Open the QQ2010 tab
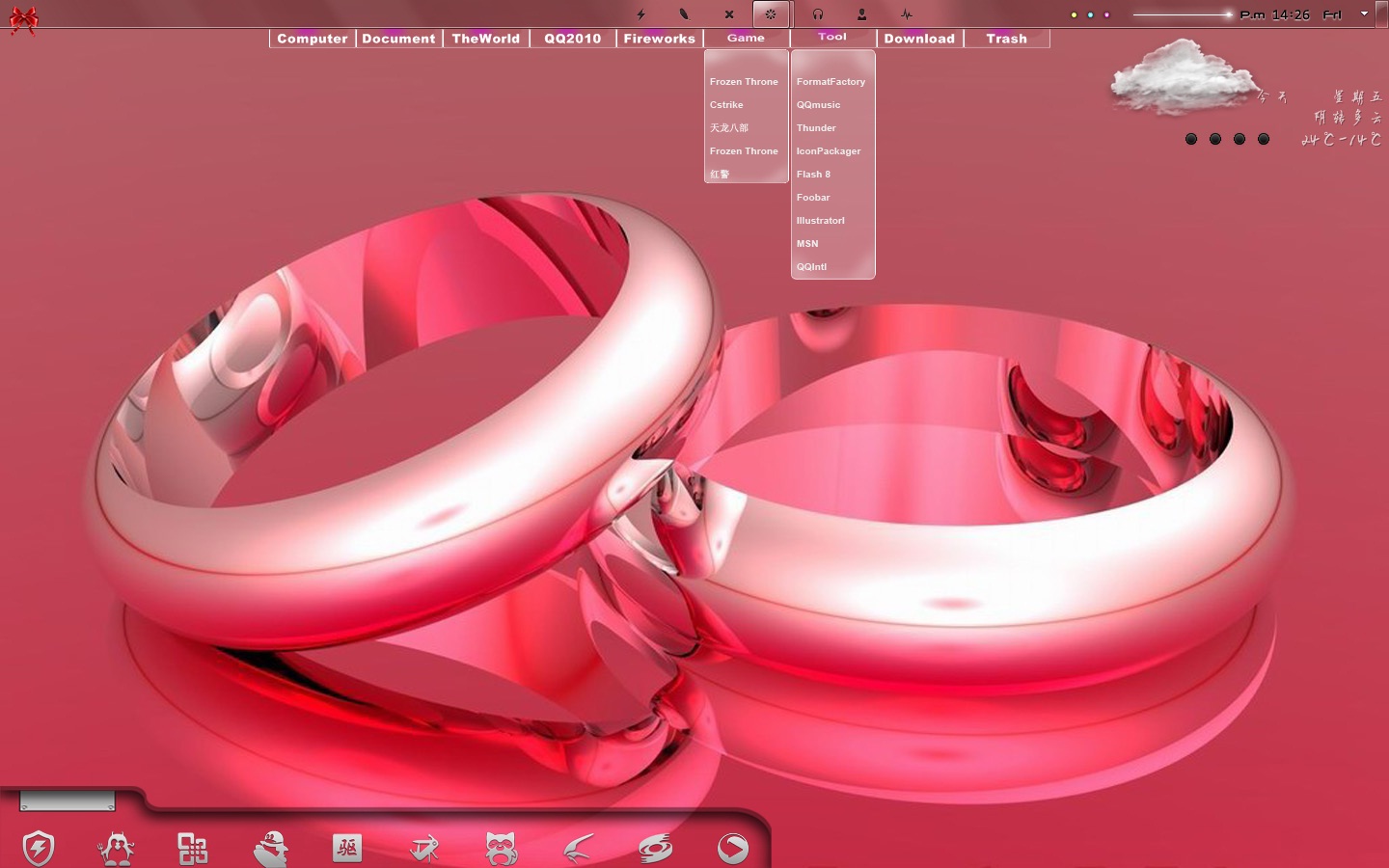Viewport: 1389px width, 868px height. coord(572,39)
